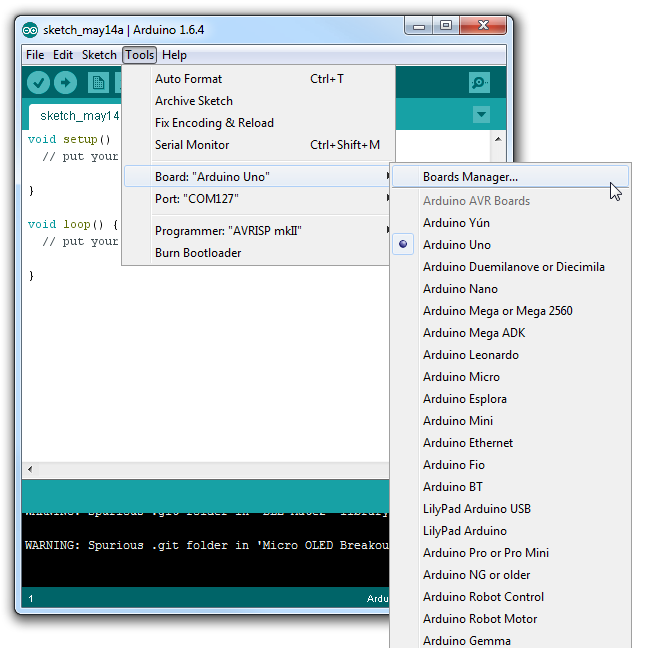Image resolution: width=645 pixels, height=648 pixels.
Task: Click the Upload arrow icon
Action: click(66, 83)
